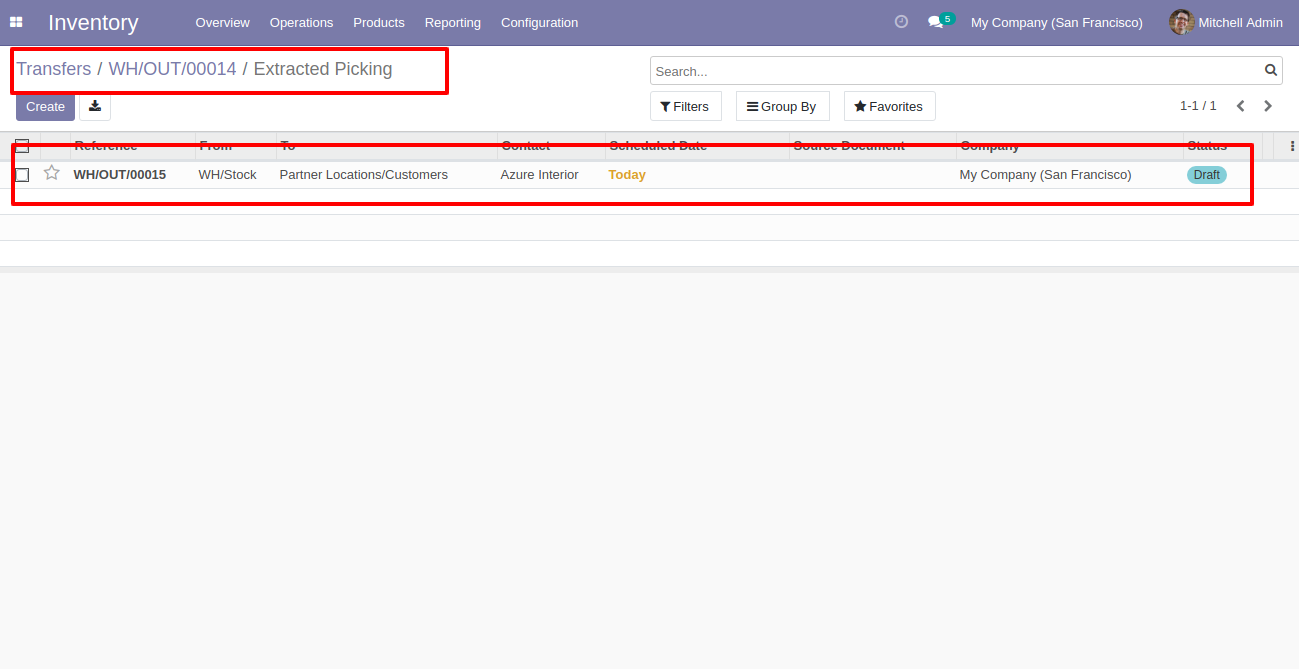
Task: Star the WH/OUT/00015 row as favorite
Action: coord(52,174)
